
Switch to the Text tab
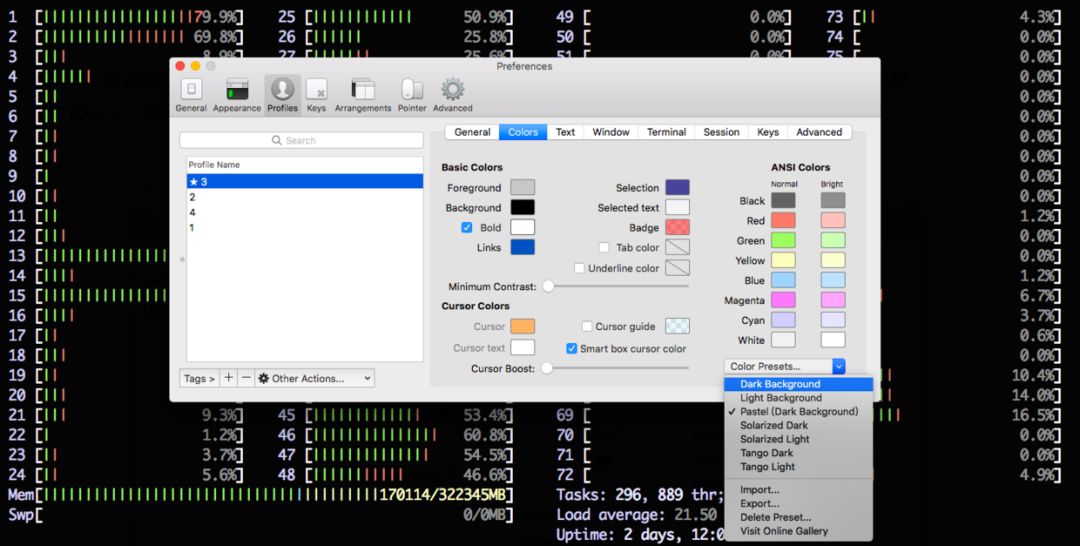point(565,132)
